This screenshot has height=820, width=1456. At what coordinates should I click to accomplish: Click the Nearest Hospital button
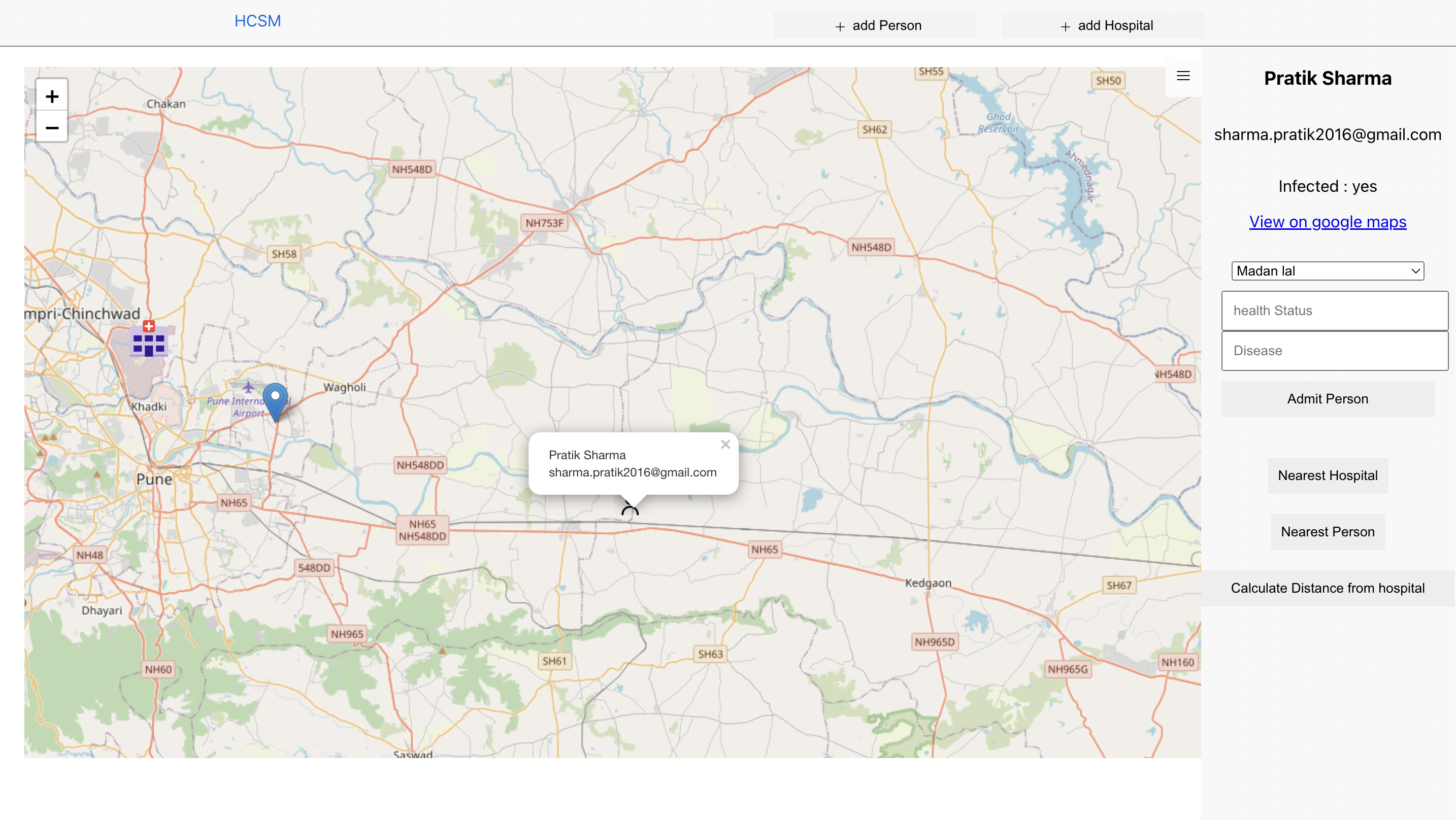[1327, 475]
